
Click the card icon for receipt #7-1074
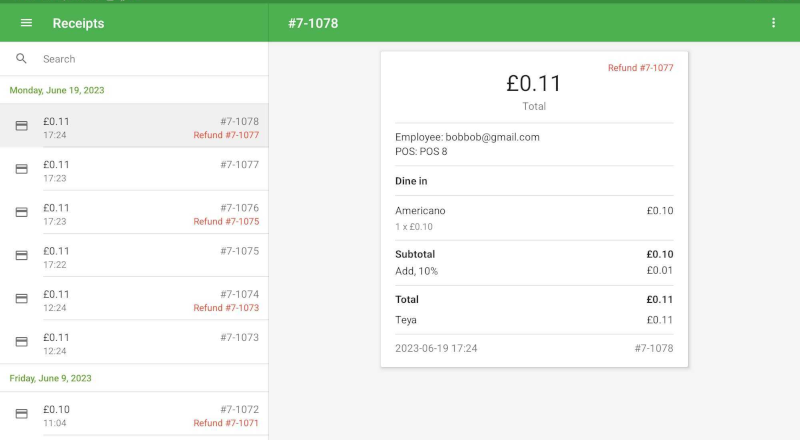[21, 298]
